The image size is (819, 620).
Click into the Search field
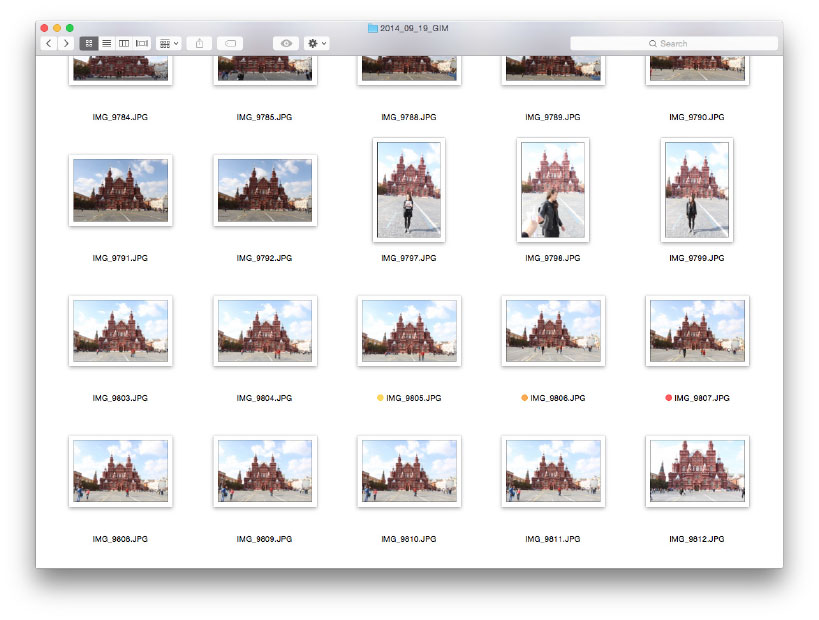tap(674, 44)
